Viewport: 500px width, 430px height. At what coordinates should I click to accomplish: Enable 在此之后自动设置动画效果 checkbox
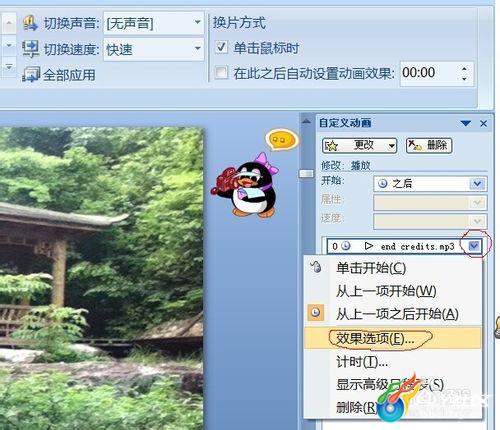click(221, 72)
